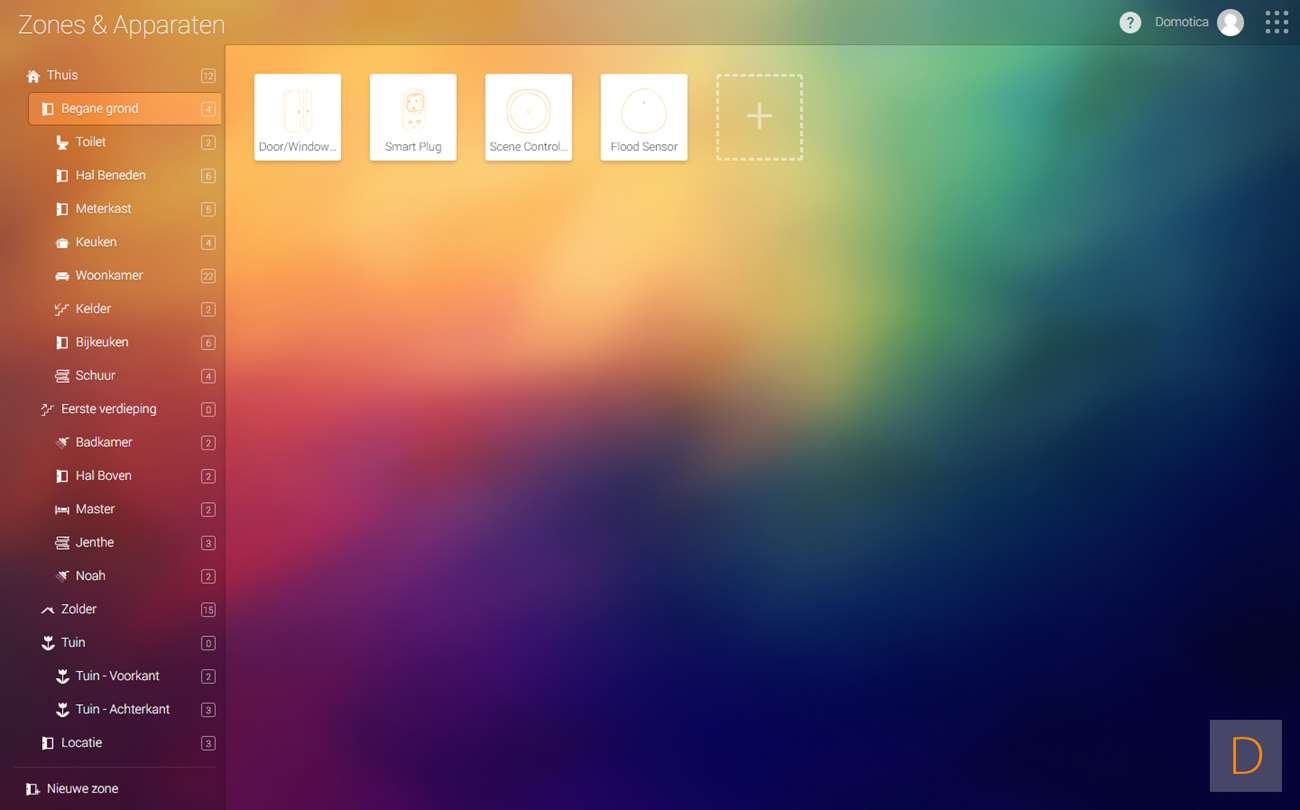Click the Nieuwe zone button

click(82, 789)
